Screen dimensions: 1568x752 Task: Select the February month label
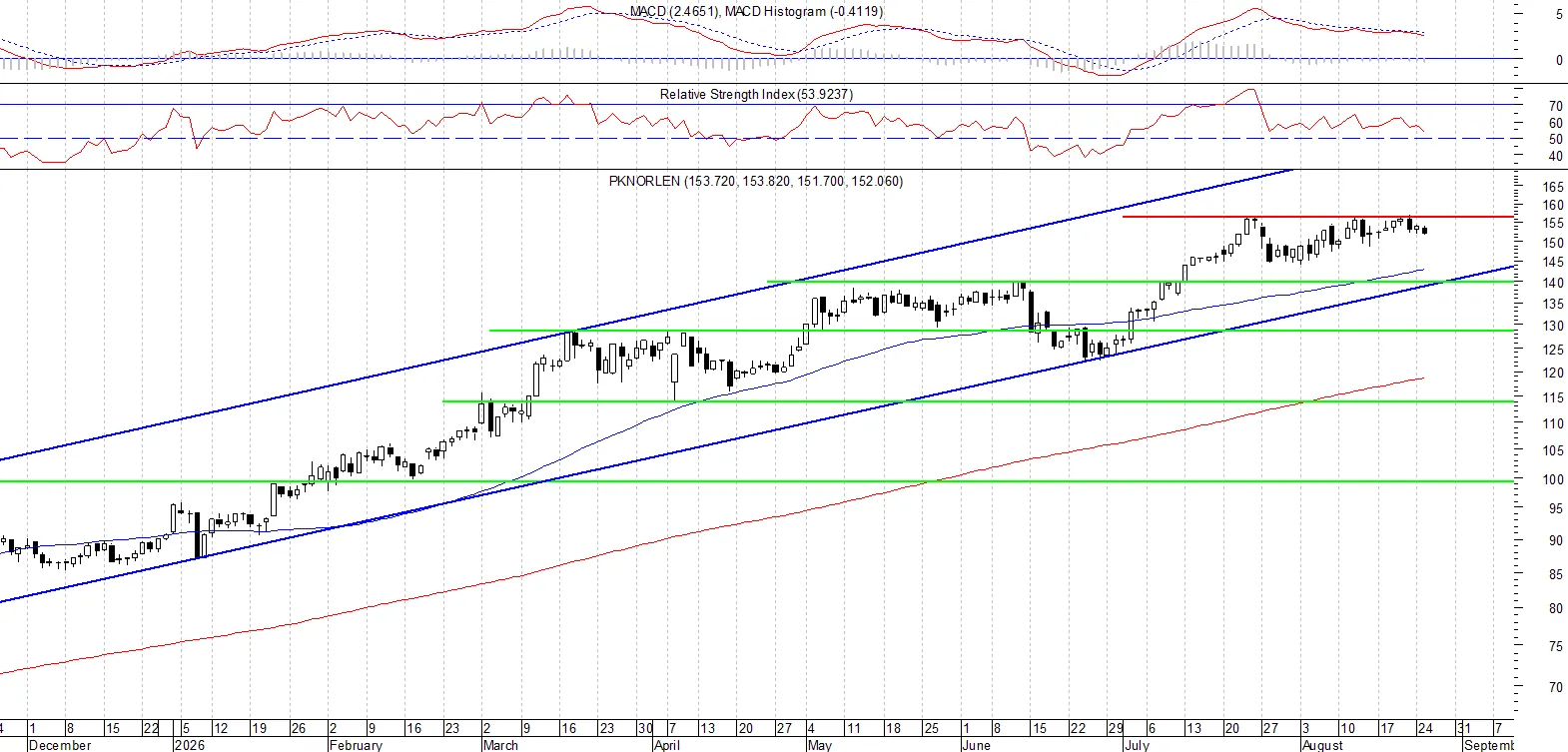(x=356, y=745)
